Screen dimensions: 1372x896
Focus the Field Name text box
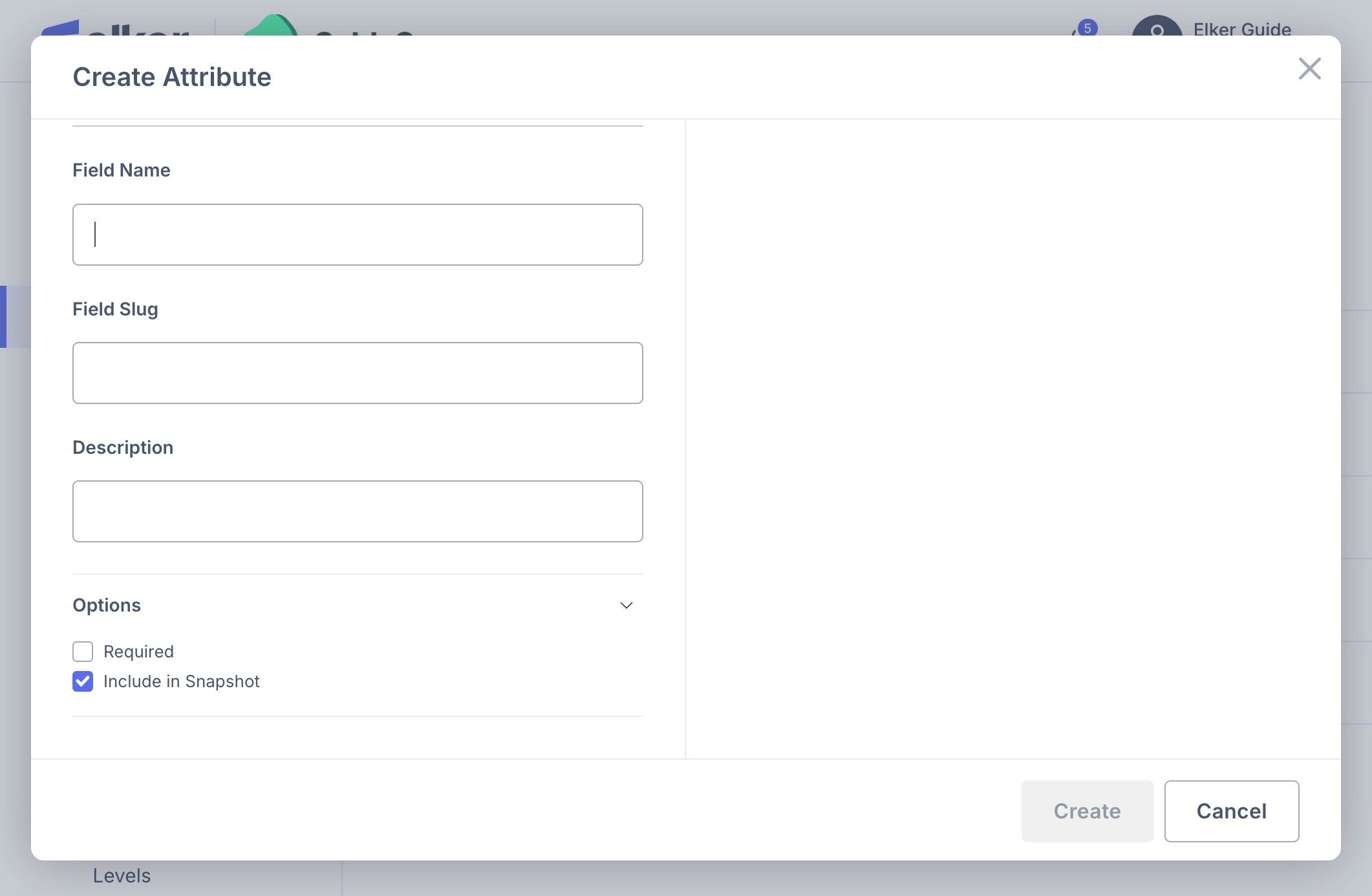(x=358, y=235)
